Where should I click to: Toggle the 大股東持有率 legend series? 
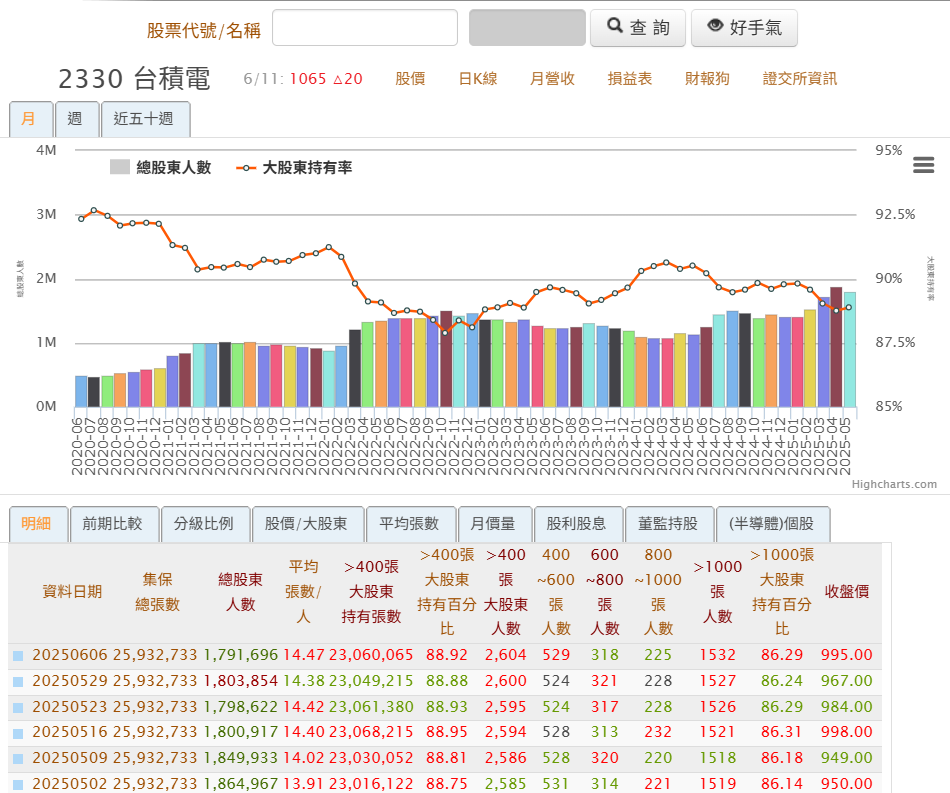[x=294, y=168]
